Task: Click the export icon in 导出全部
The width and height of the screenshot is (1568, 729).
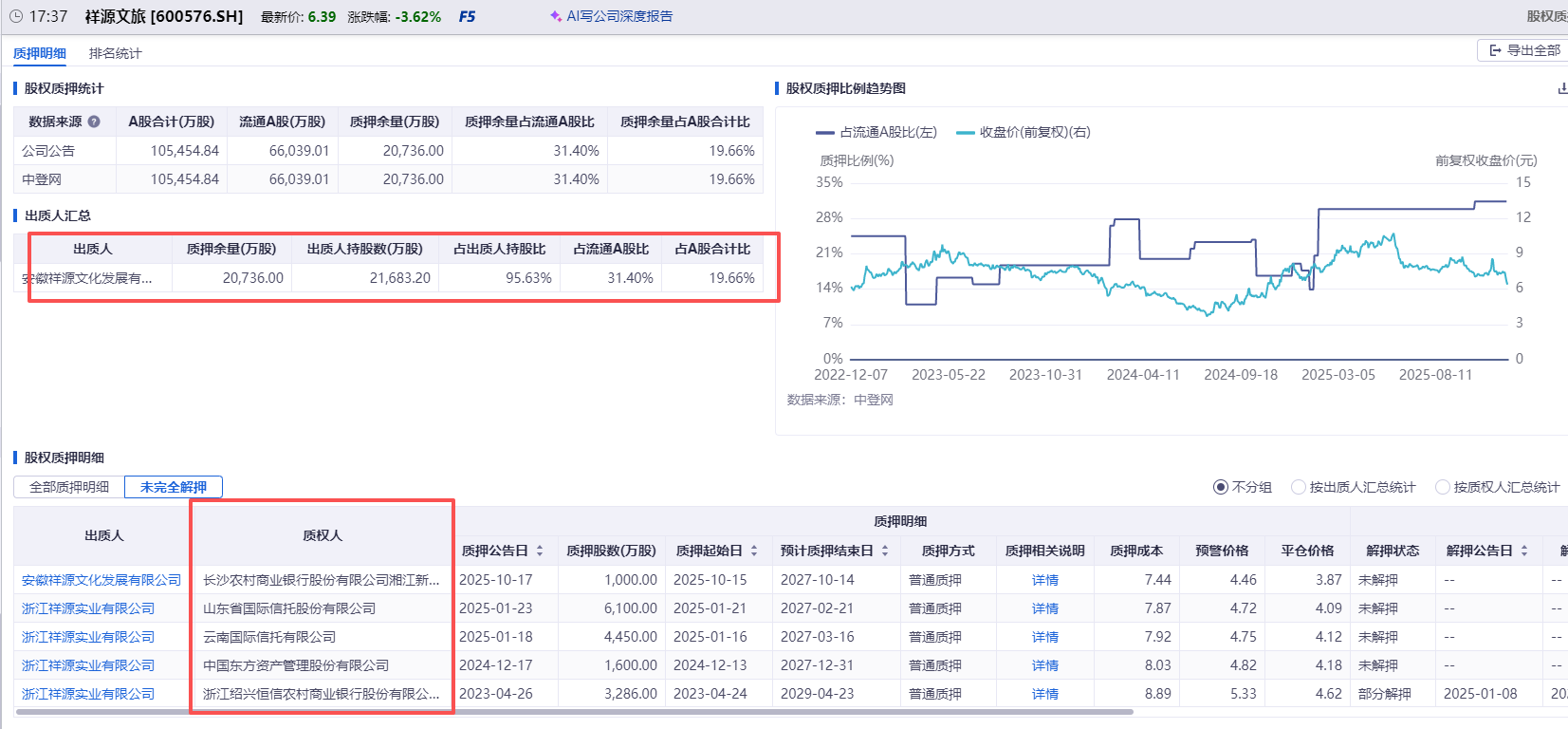Action: [1495, 50]
